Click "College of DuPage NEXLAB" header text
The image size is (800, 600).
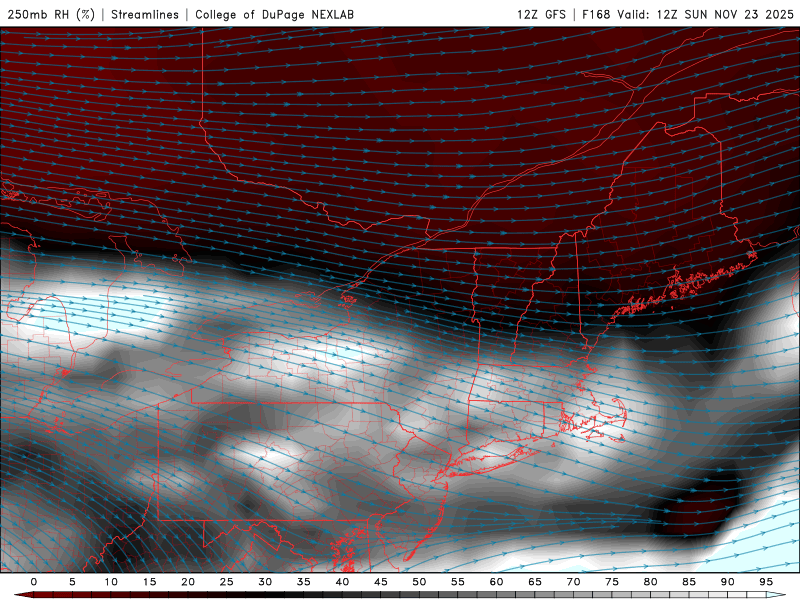pyautogui.click(x=274, y=14)
